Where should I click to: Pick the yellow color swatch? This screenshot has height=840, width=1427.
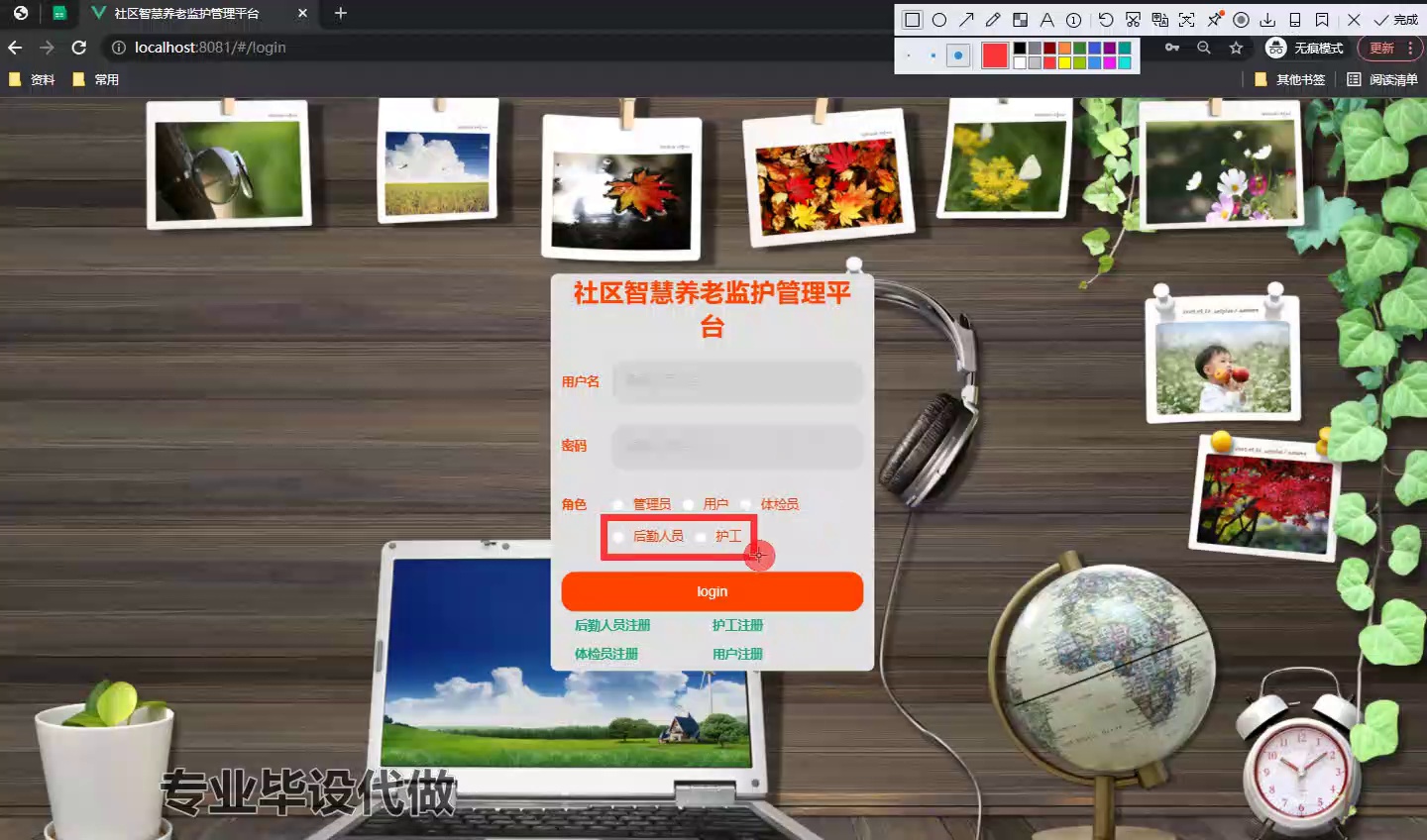1064,62
